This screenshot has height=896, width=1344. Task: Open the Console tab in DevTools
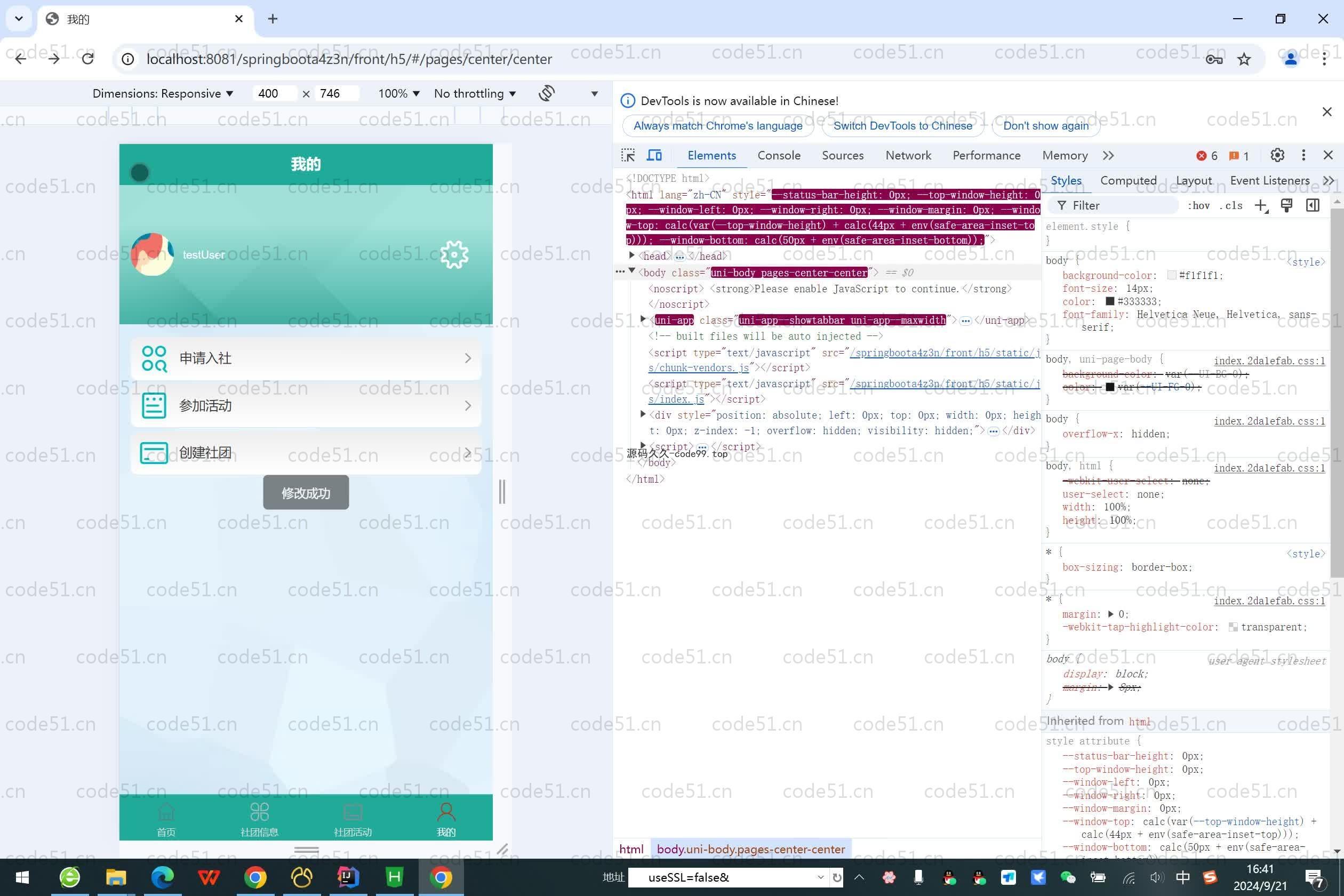coord(779,155)
